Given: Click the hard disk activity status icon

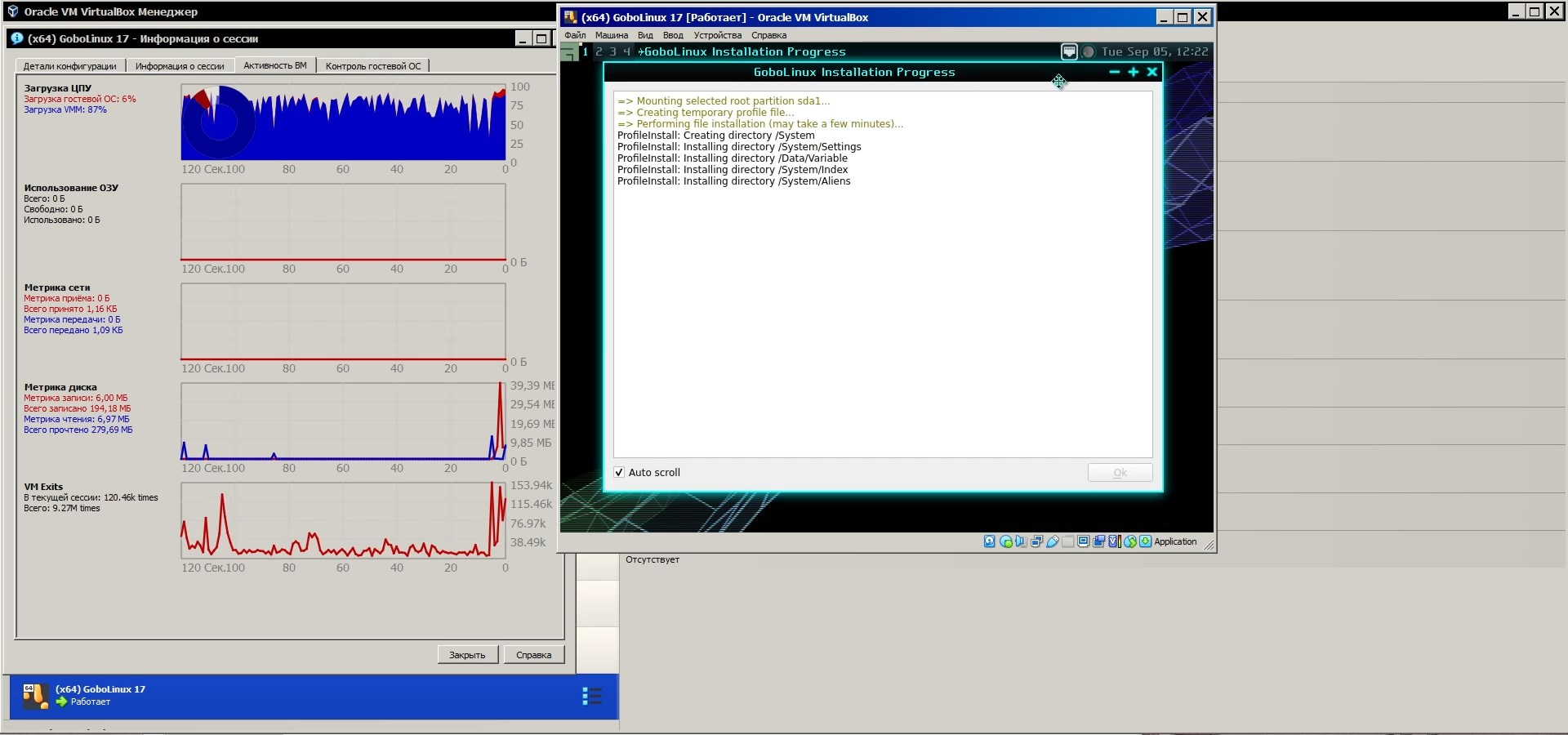Looking at the screenshot, I should pos(990,541).
